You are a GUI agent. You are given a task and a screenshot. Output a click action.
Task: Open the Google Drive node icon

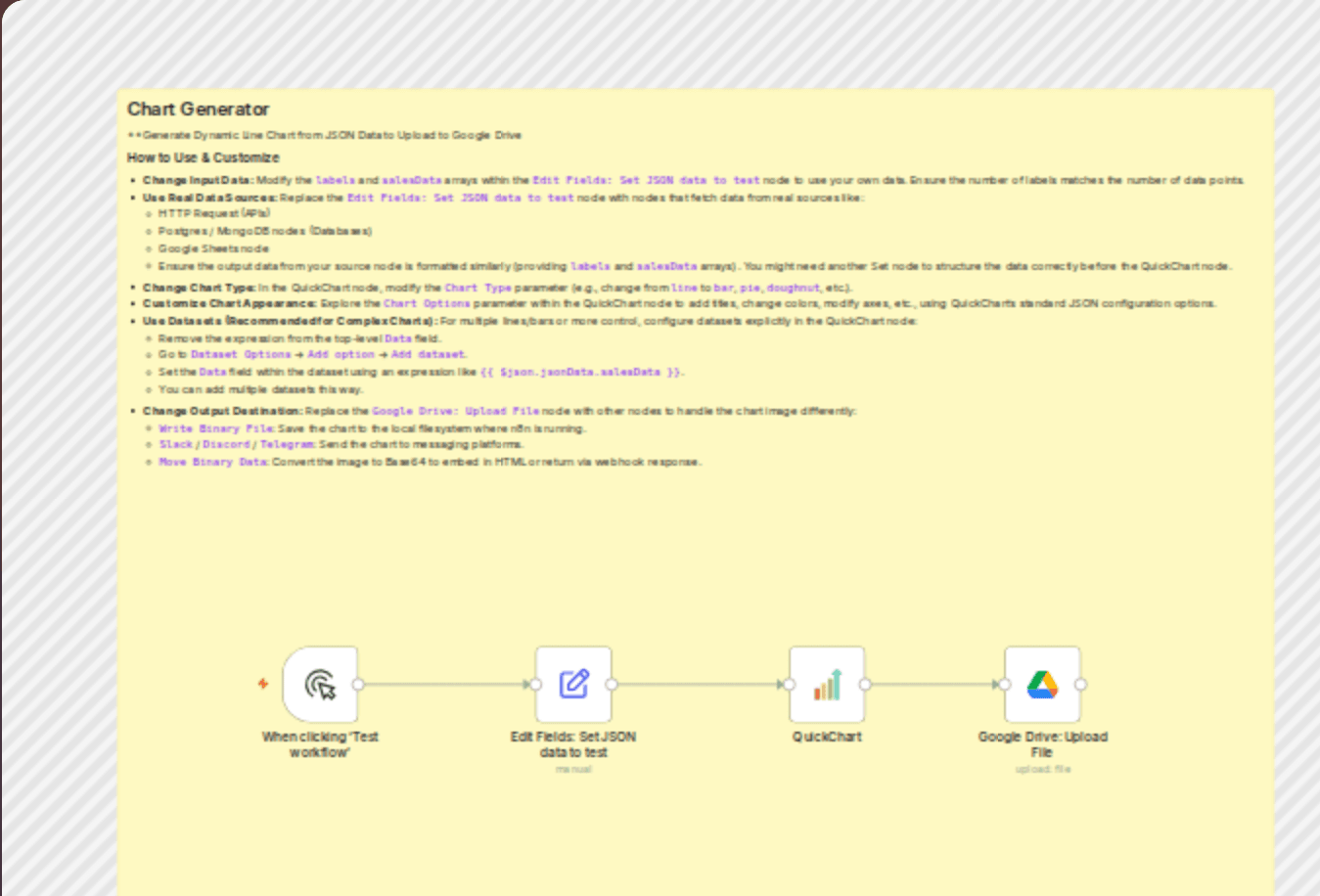coord(1042,684)
